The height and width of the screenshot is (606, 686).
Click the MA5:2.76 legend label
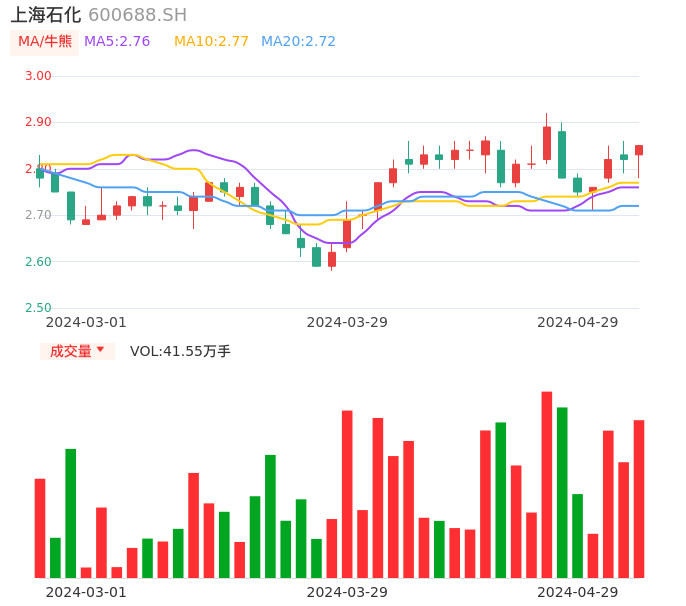(117, 42)
